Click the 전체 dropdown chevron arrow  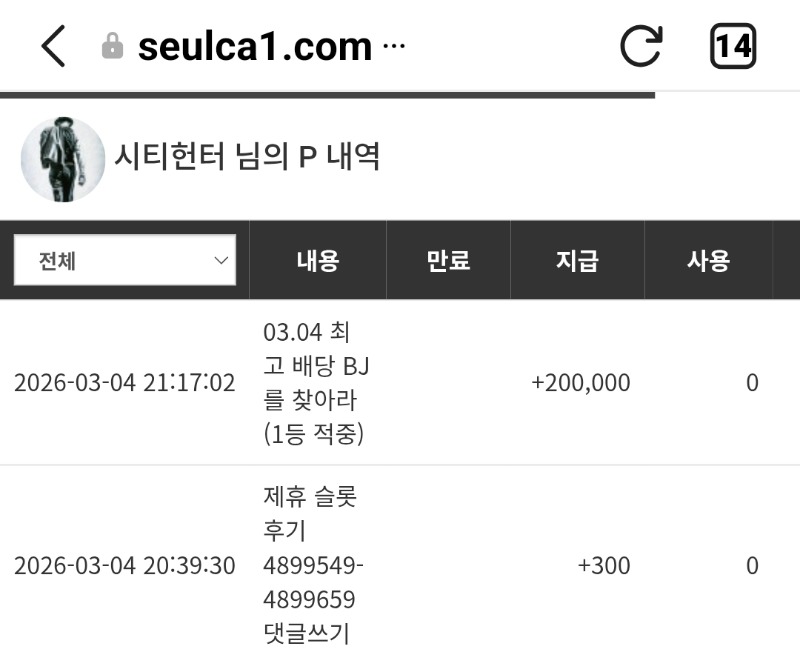click(x=221, y=261)
